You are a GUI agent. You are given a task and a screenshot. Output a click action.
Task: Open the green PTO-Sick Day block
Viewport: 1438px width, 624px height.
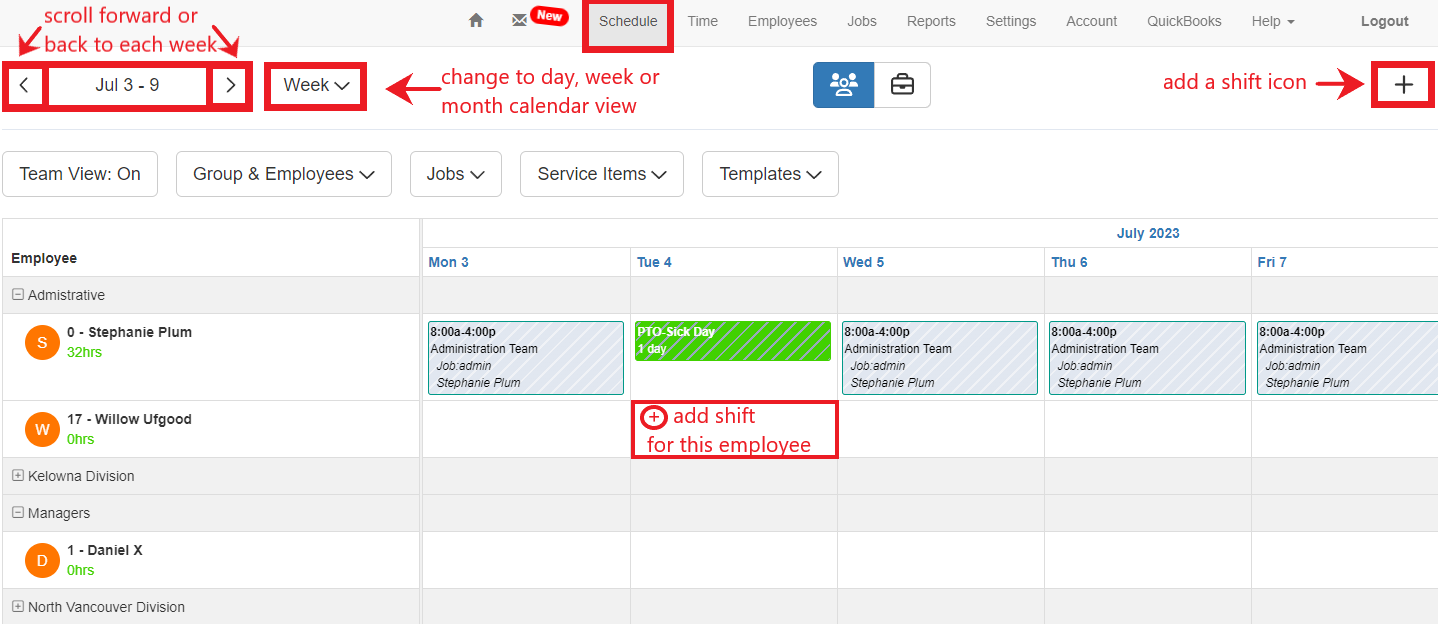click(x=733, y=341)
